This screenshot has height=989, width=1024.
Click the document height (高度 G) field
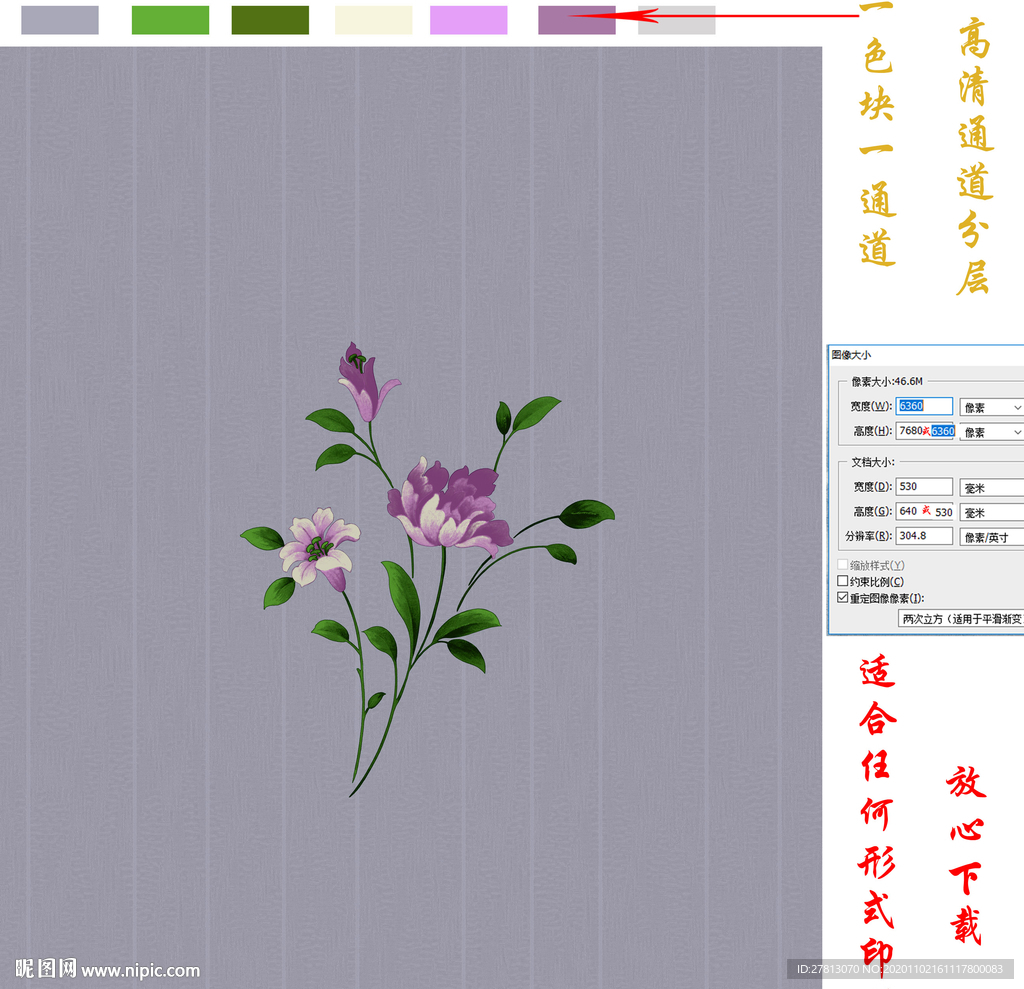tap(924, 511)
